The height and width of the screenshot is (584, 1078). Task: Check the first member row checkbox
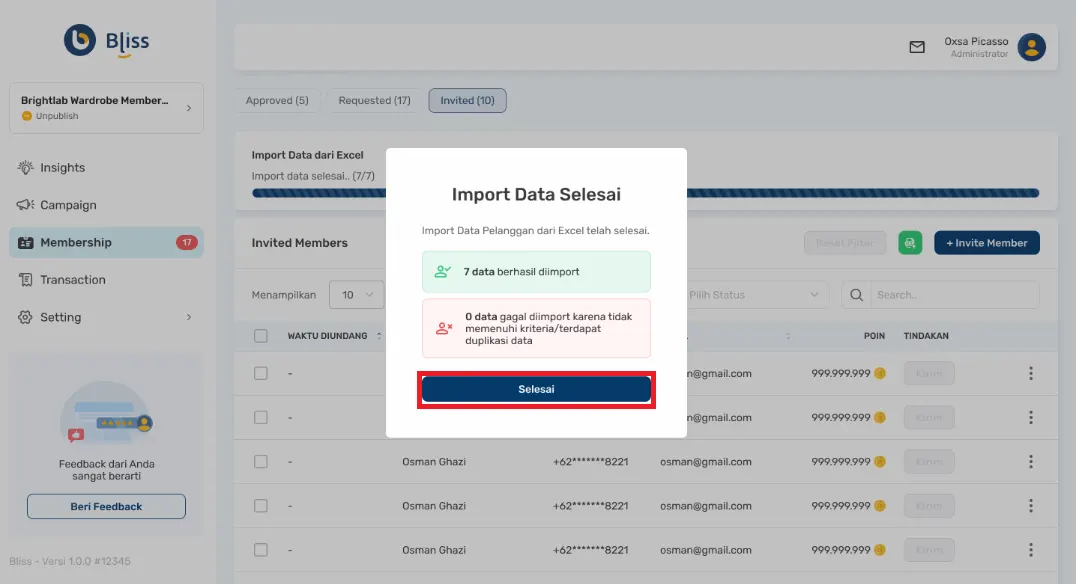click(260, 373)
